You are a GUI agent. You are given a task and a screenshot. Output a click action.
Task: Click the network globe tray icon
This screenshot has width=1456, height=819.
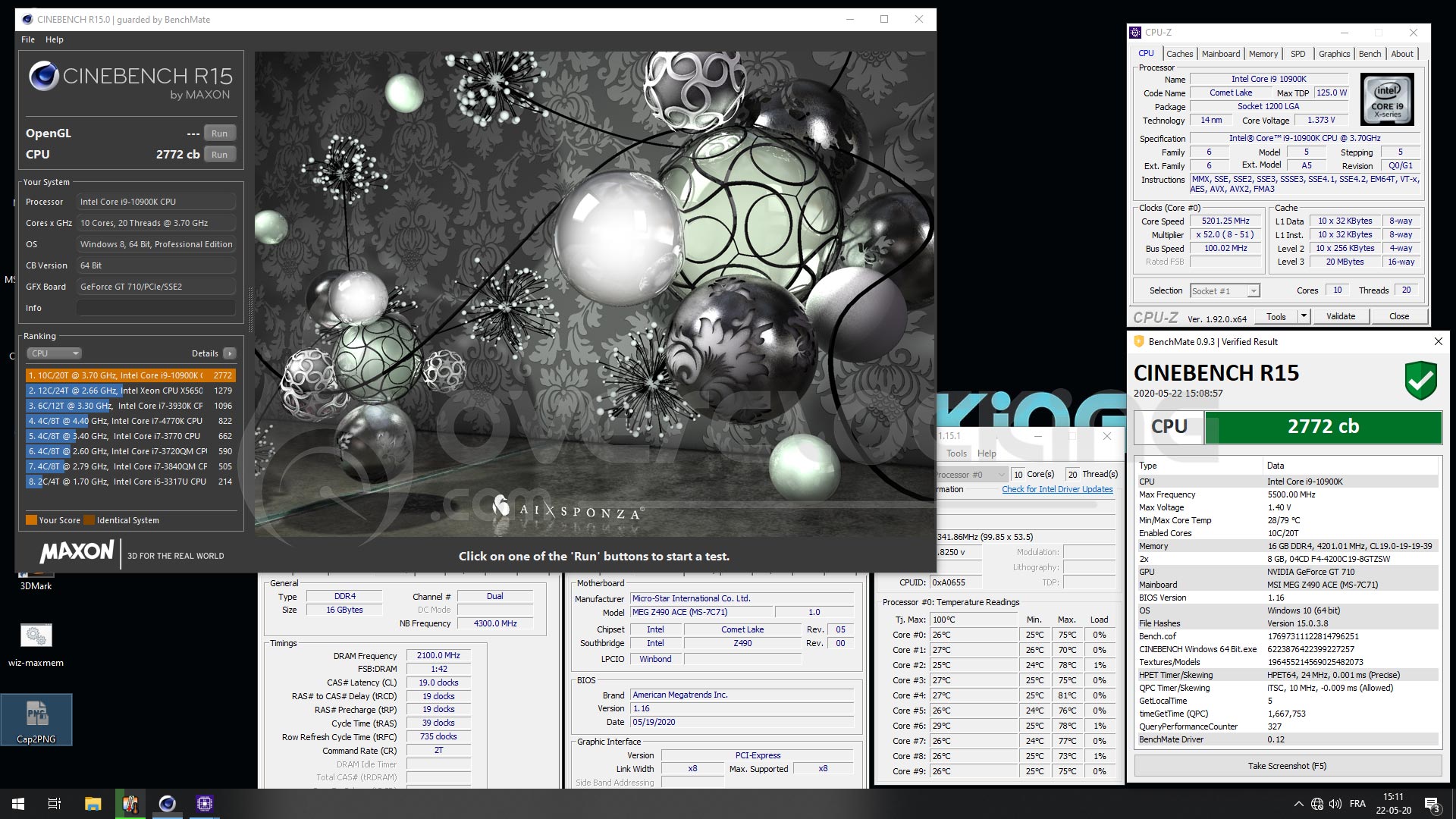coord(1317,804)
